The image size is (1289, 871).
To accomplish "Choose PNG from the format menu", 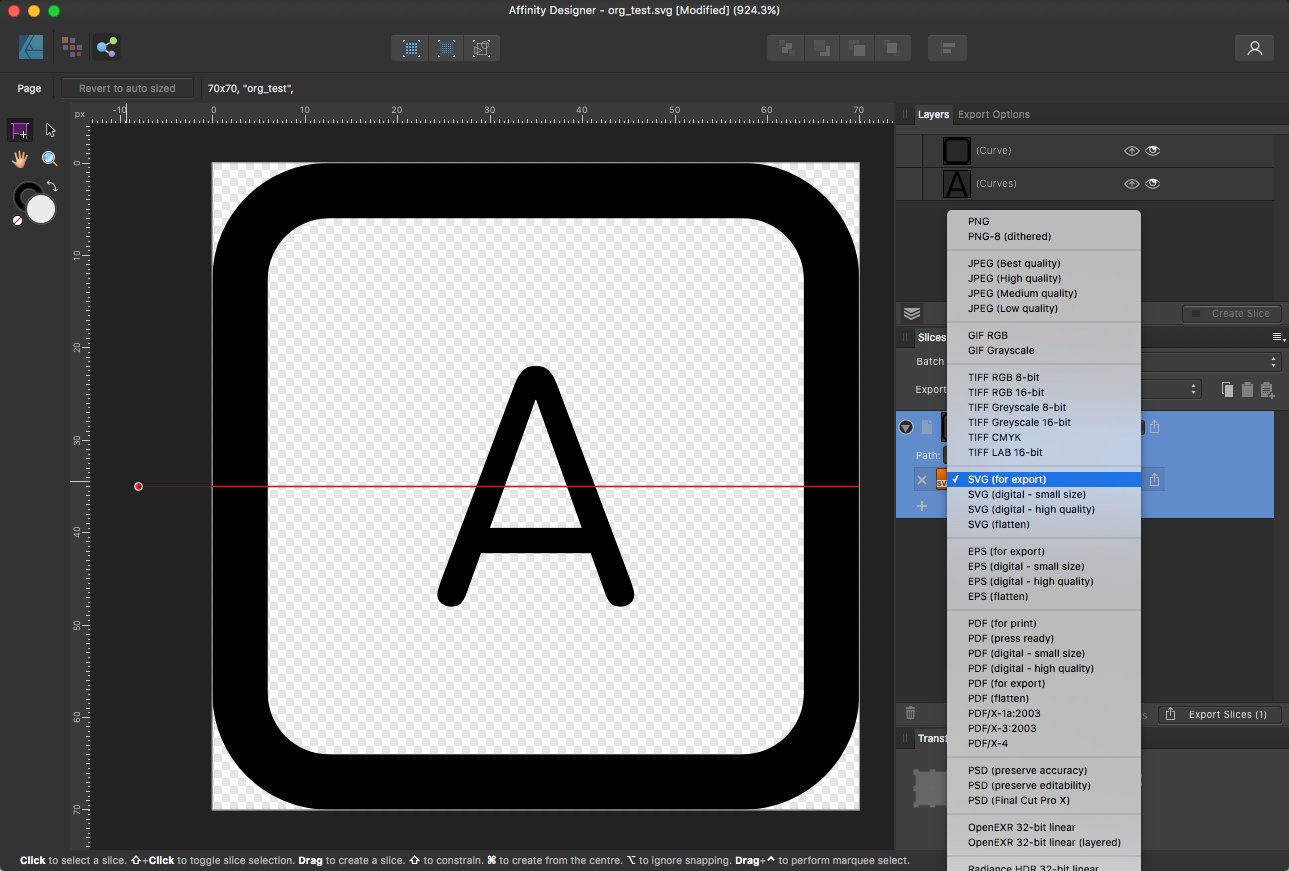I will [1043, 222].
